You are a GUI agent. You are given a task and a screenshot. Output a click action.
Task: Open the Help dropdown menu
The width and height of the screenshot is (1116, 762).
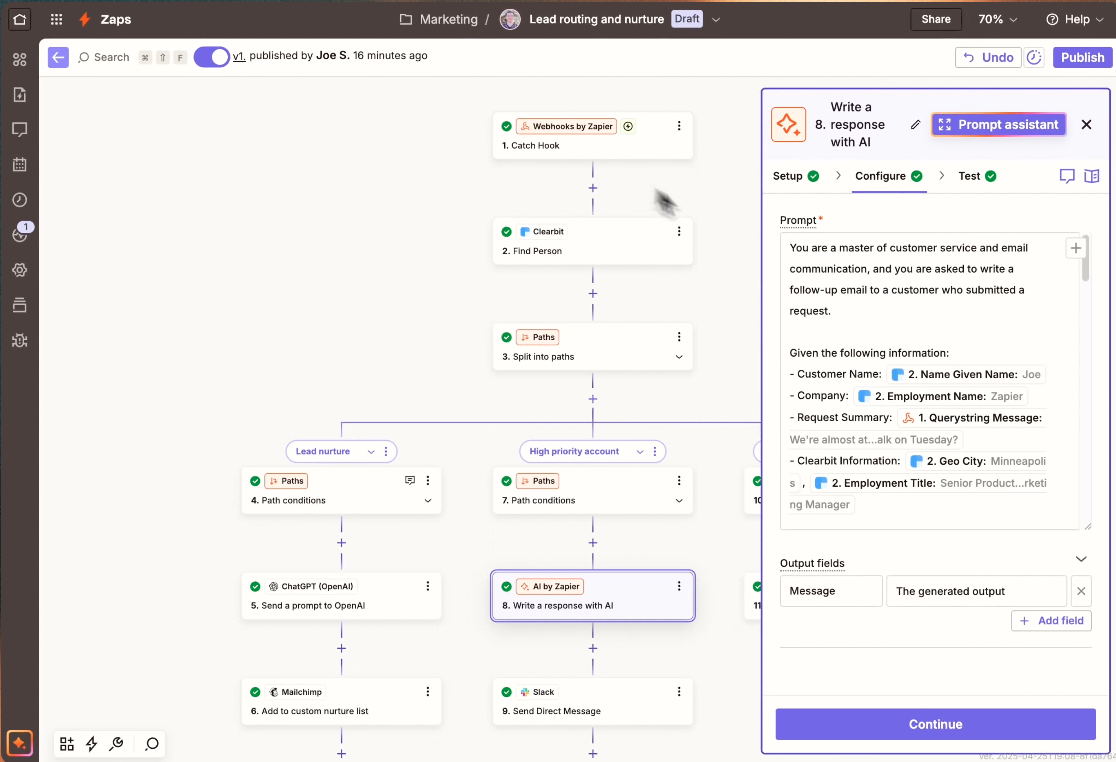[x=1075, y=19]
